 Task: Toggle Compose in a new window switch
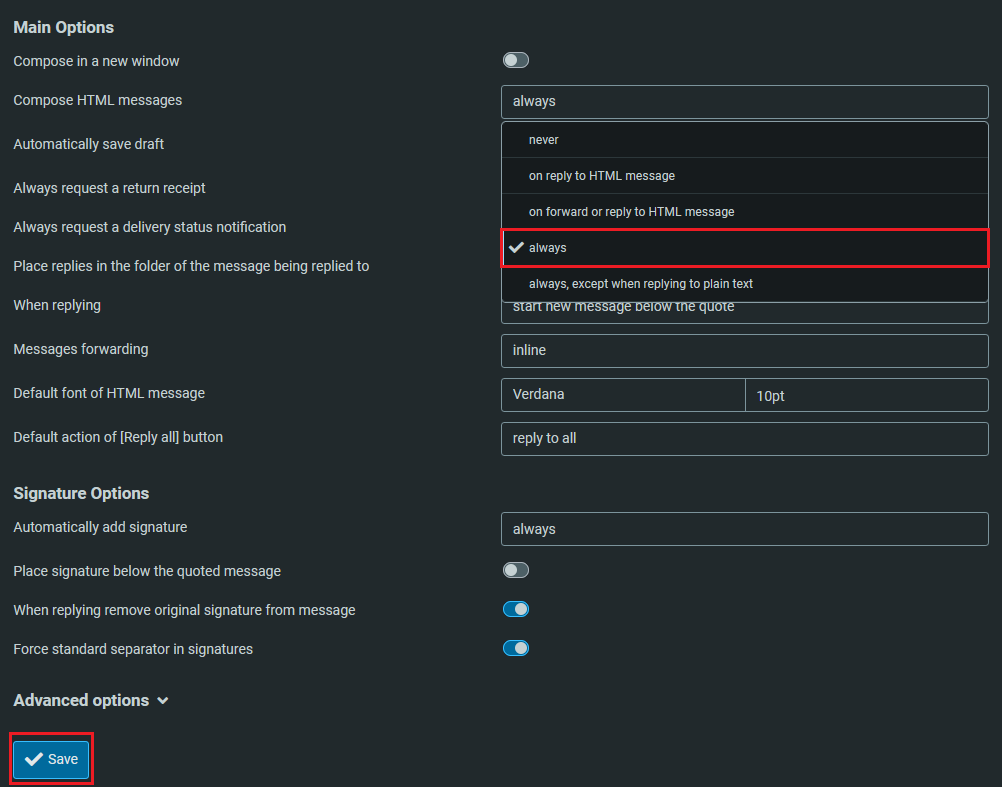tap(515, 61)
